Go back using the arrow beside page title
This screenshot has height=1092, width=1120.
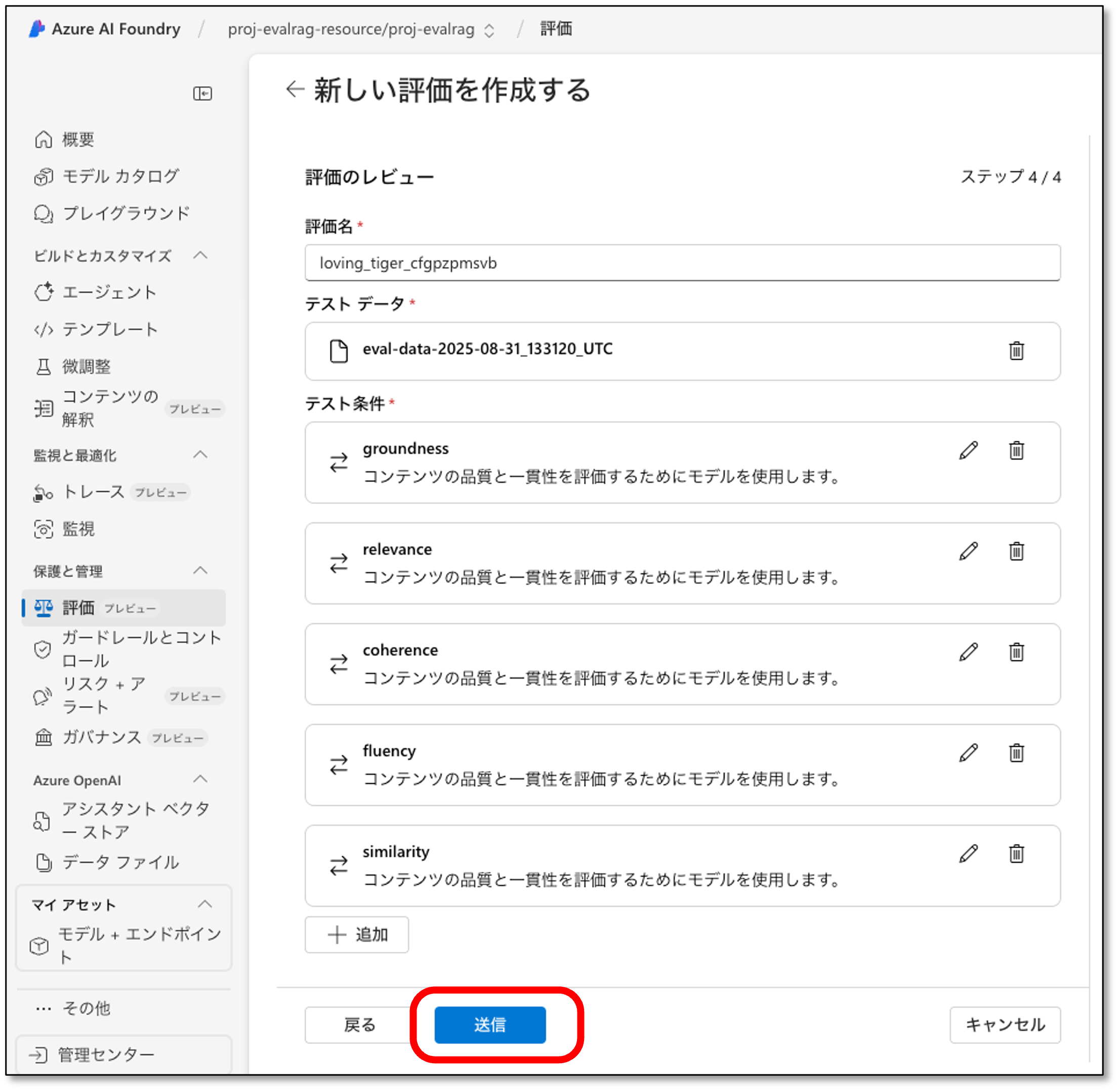(296, 90)
